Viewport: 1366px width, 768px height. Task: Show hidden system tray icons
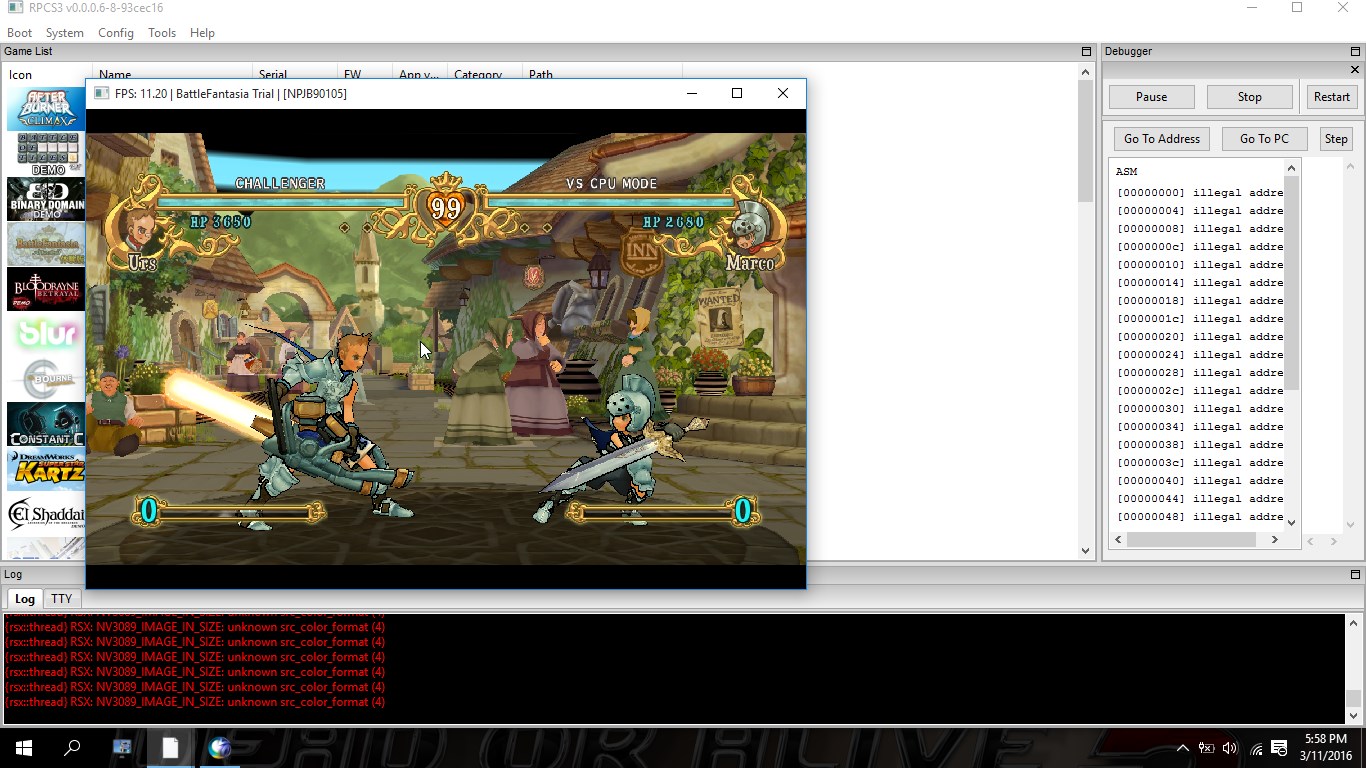click(1182, 748)
